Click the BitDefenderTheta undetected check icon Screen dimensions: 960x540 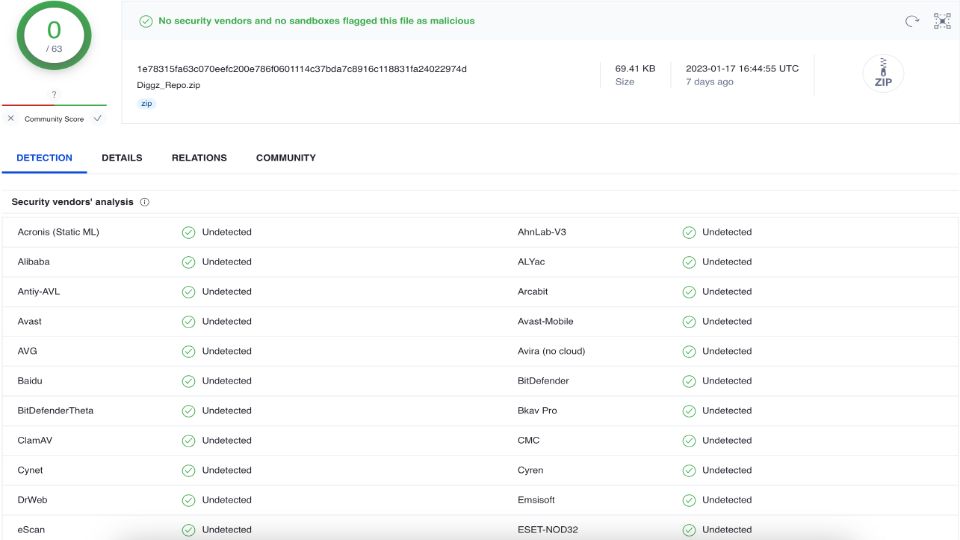click(189, 411)
